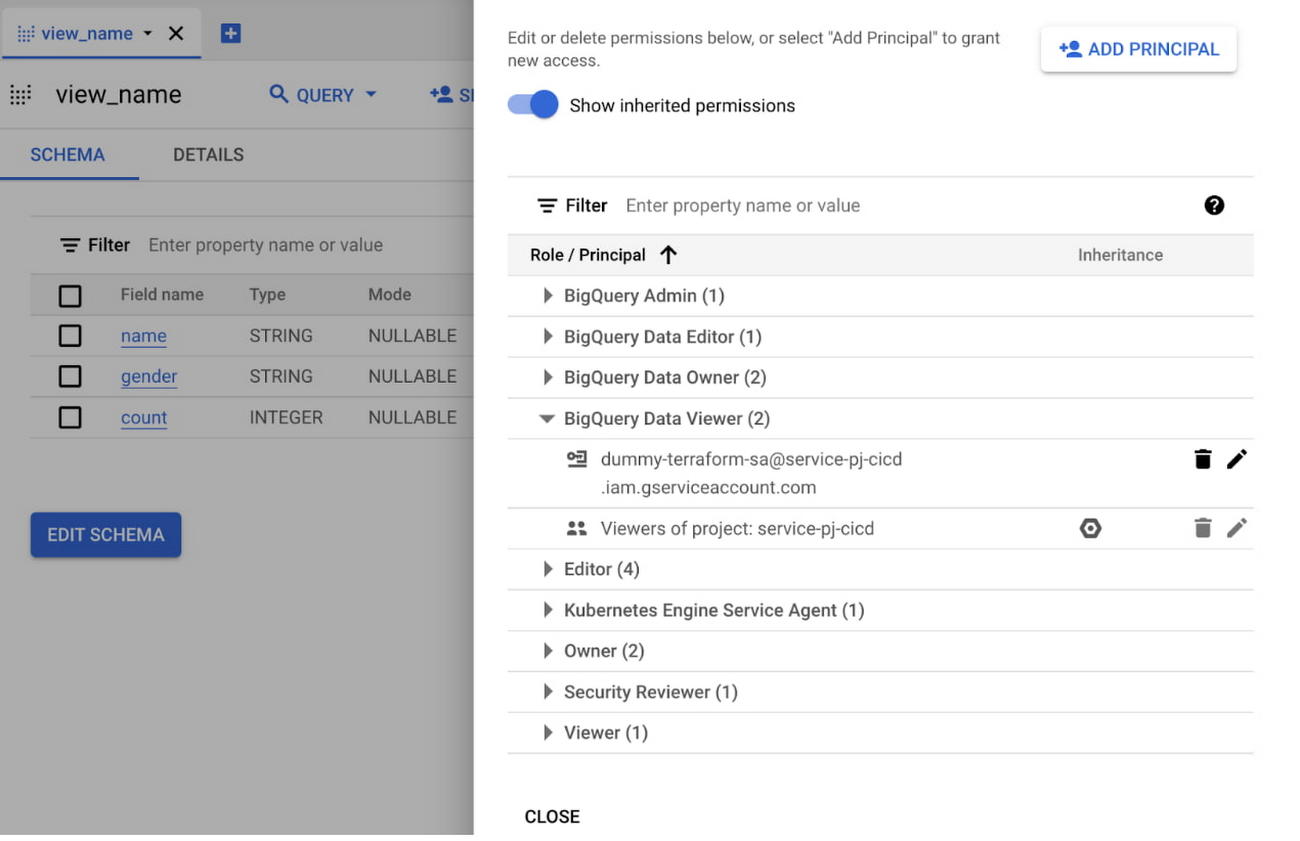
Task: Click the schema Filter icon
Action: point(70,245)
